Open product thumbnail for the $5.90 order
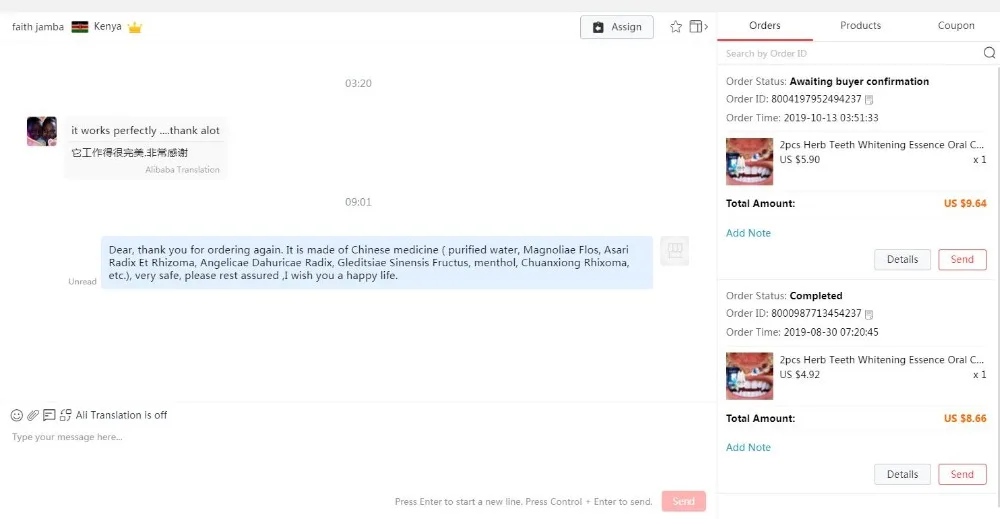1000x519 pixels. point(749,162)
